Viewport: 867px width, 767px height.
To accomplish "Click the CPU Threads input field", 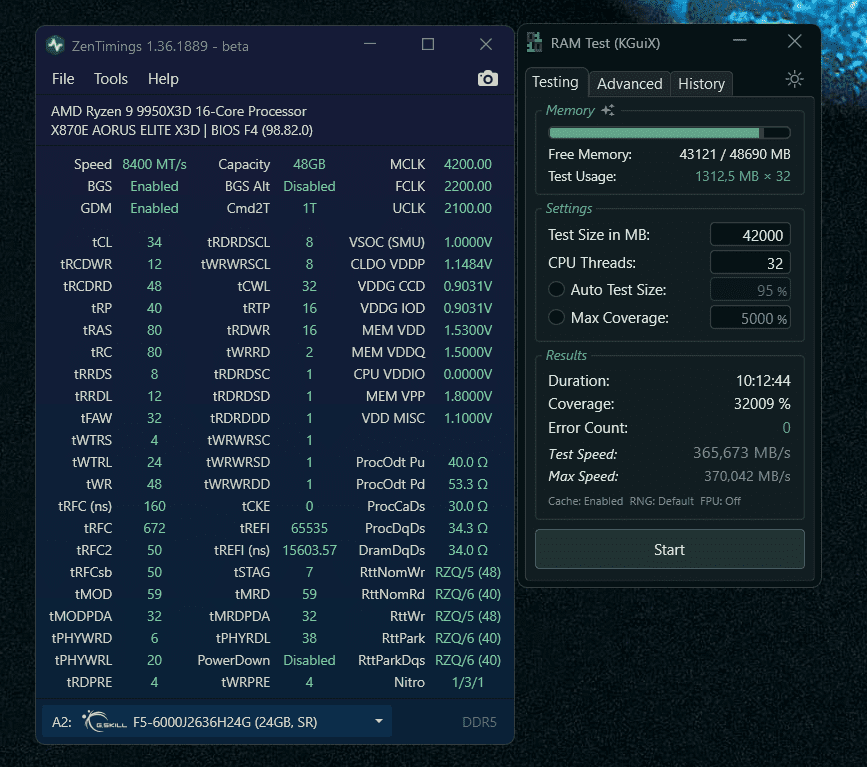I will [750, 263].
